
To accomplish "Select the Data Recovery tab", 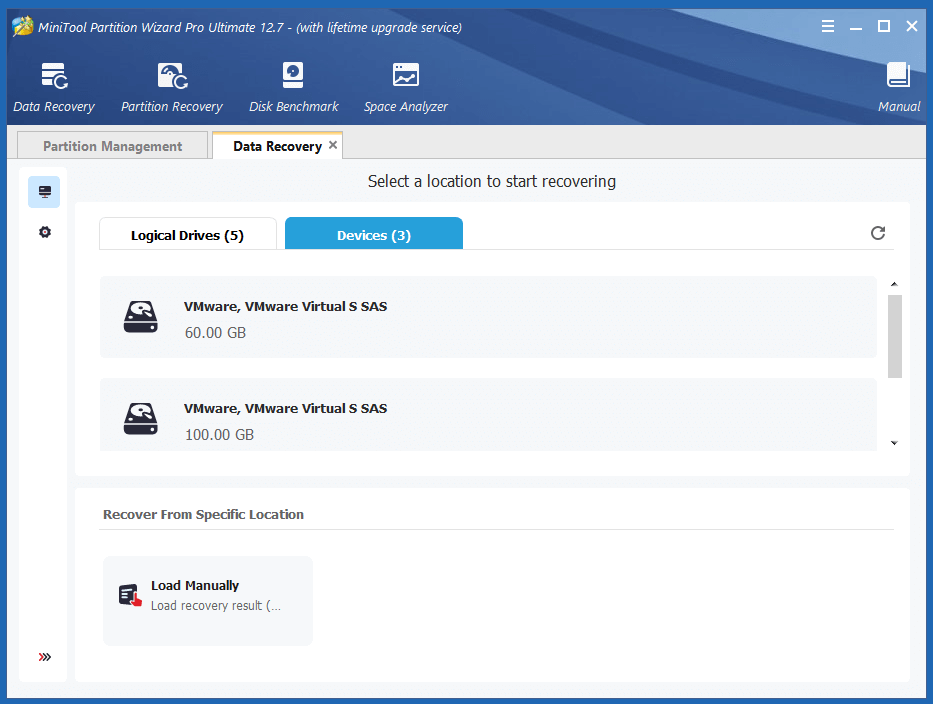I will point(277,146).
